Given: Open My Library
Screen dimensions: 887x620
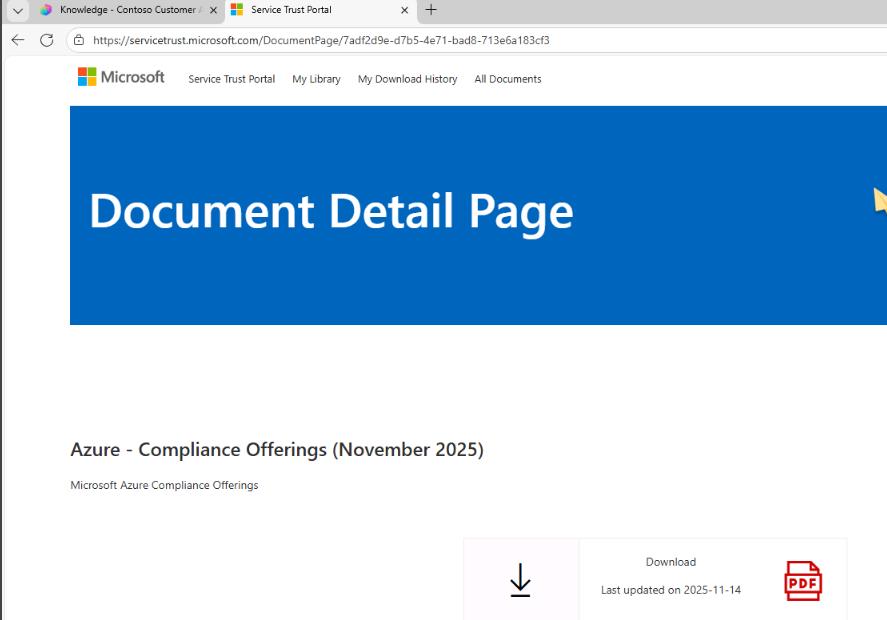Looking at the screenshot, I should [x=316, y=79].
